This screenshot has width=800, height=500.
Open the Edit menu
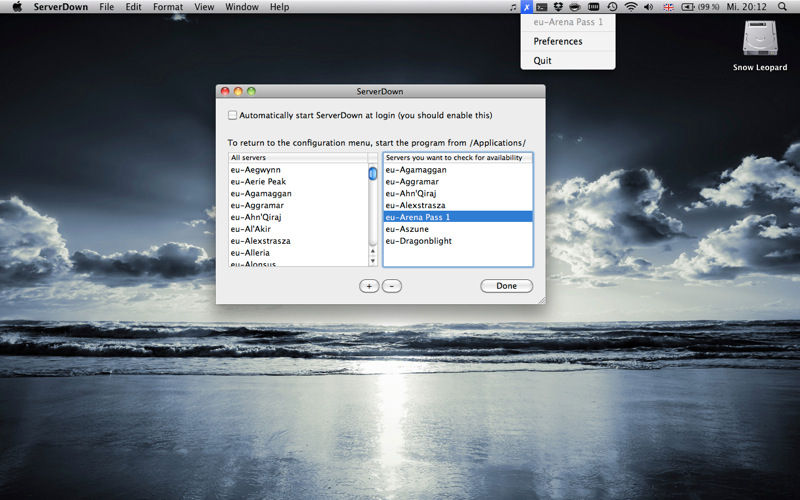coord(133,7)
